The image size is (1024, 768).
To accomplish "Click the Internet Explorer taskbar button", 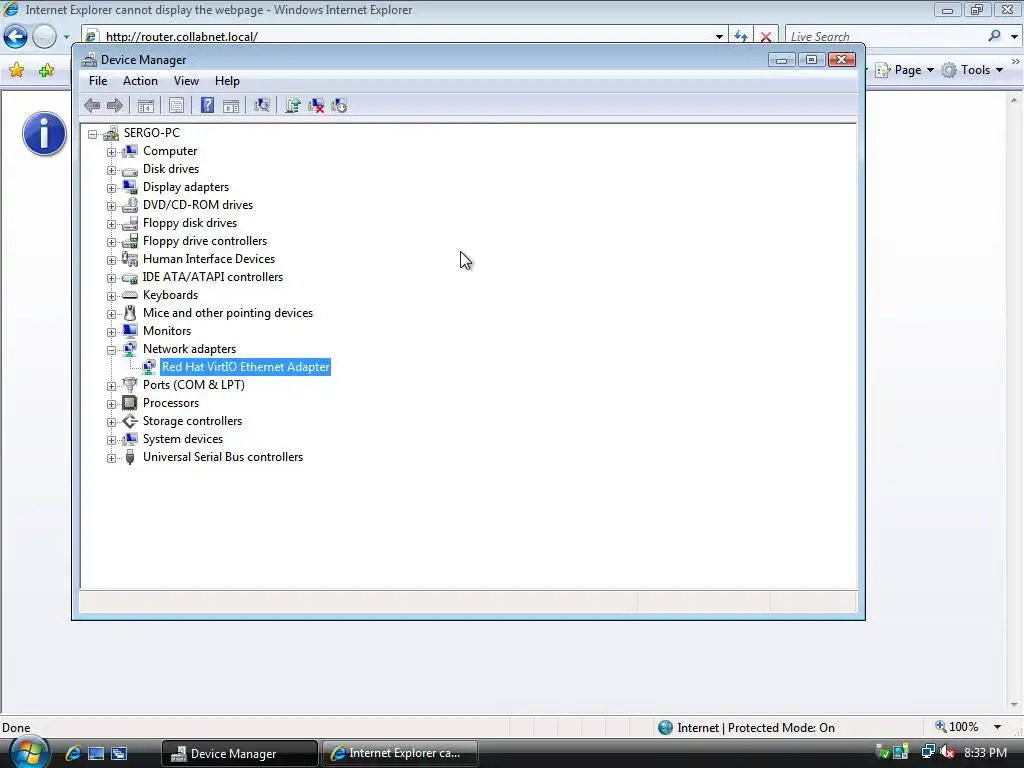I will pyautogui.click(x=400, y=753).
